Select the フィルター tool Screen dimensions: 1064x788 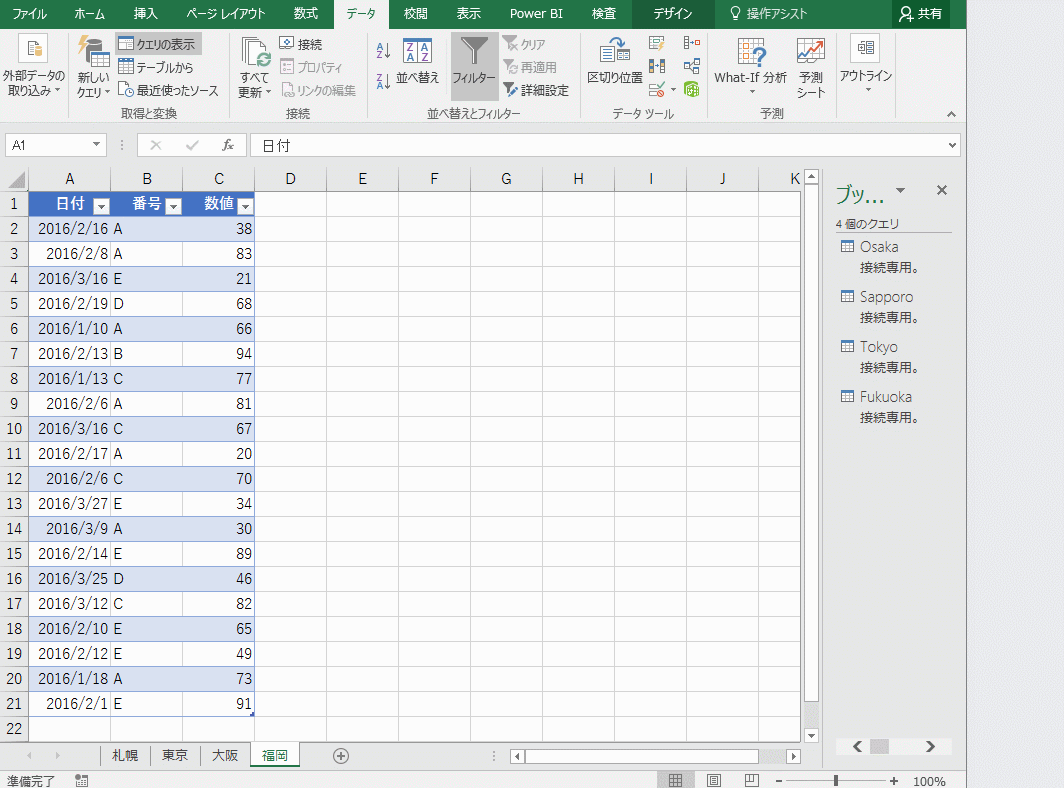(x=474, y=65)
